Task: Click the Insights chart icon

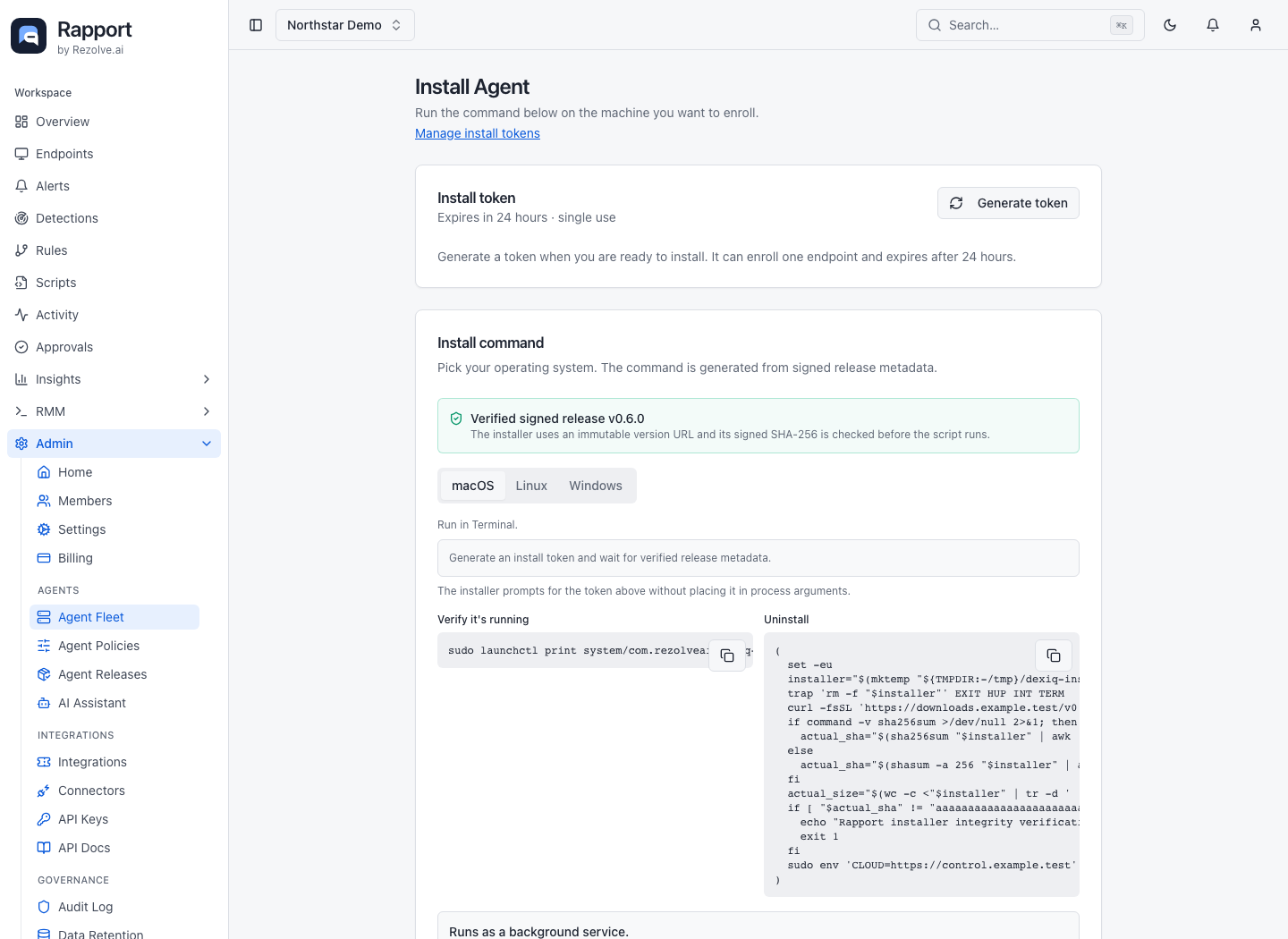Action: 21,379
